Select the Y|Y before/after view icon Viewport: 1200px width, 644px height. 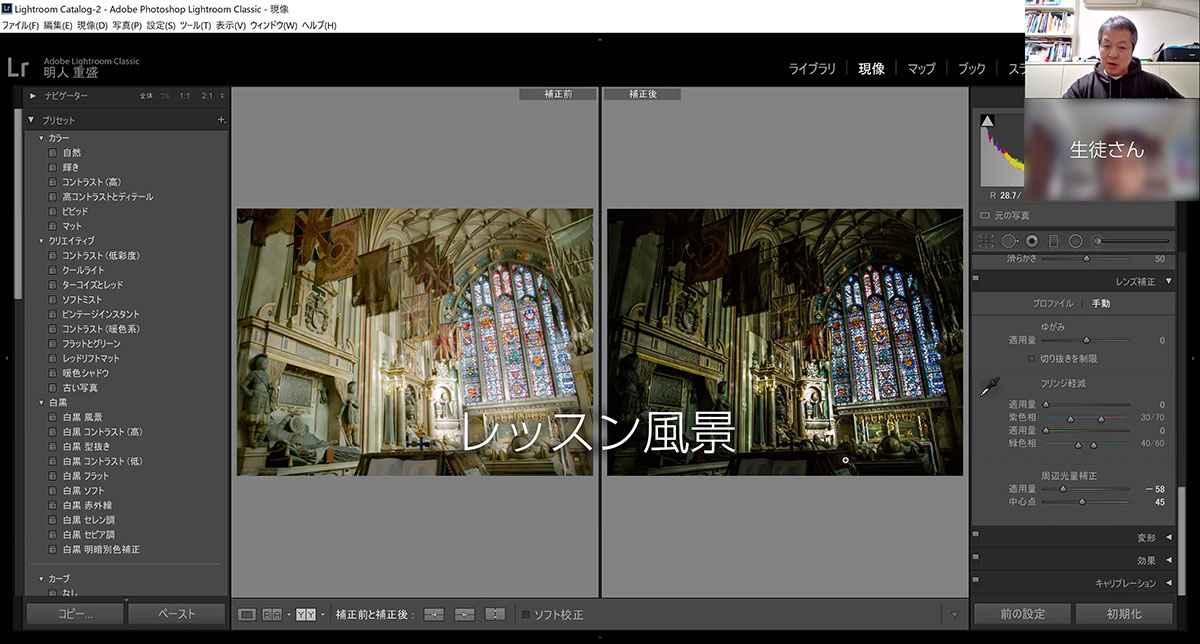[x=305, y=614]
